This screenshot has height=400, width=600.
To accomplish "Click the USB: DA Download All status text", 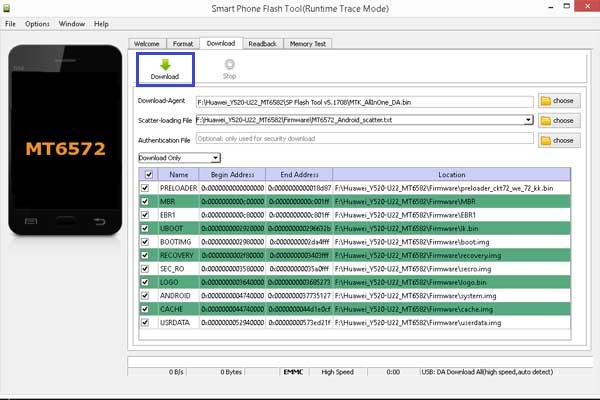I will 487,372.
